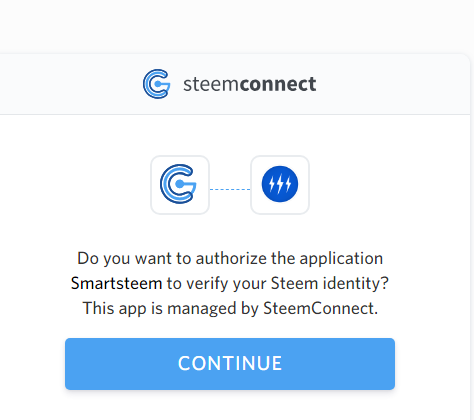Click the SteemConnect logo in the header
The width and height of the screenshot is (474, 420).
click(156, 84)
